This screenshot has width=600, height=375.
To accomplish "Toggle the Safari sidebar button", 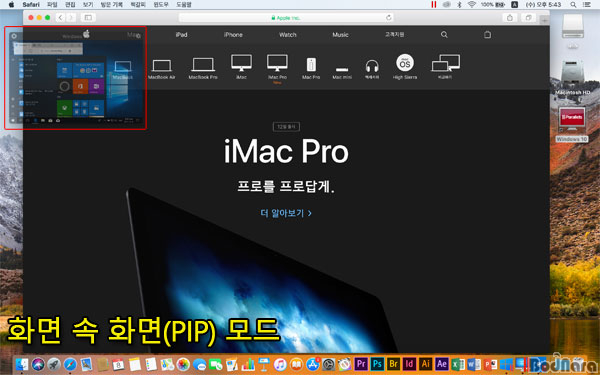I will (x=88, y=18).
